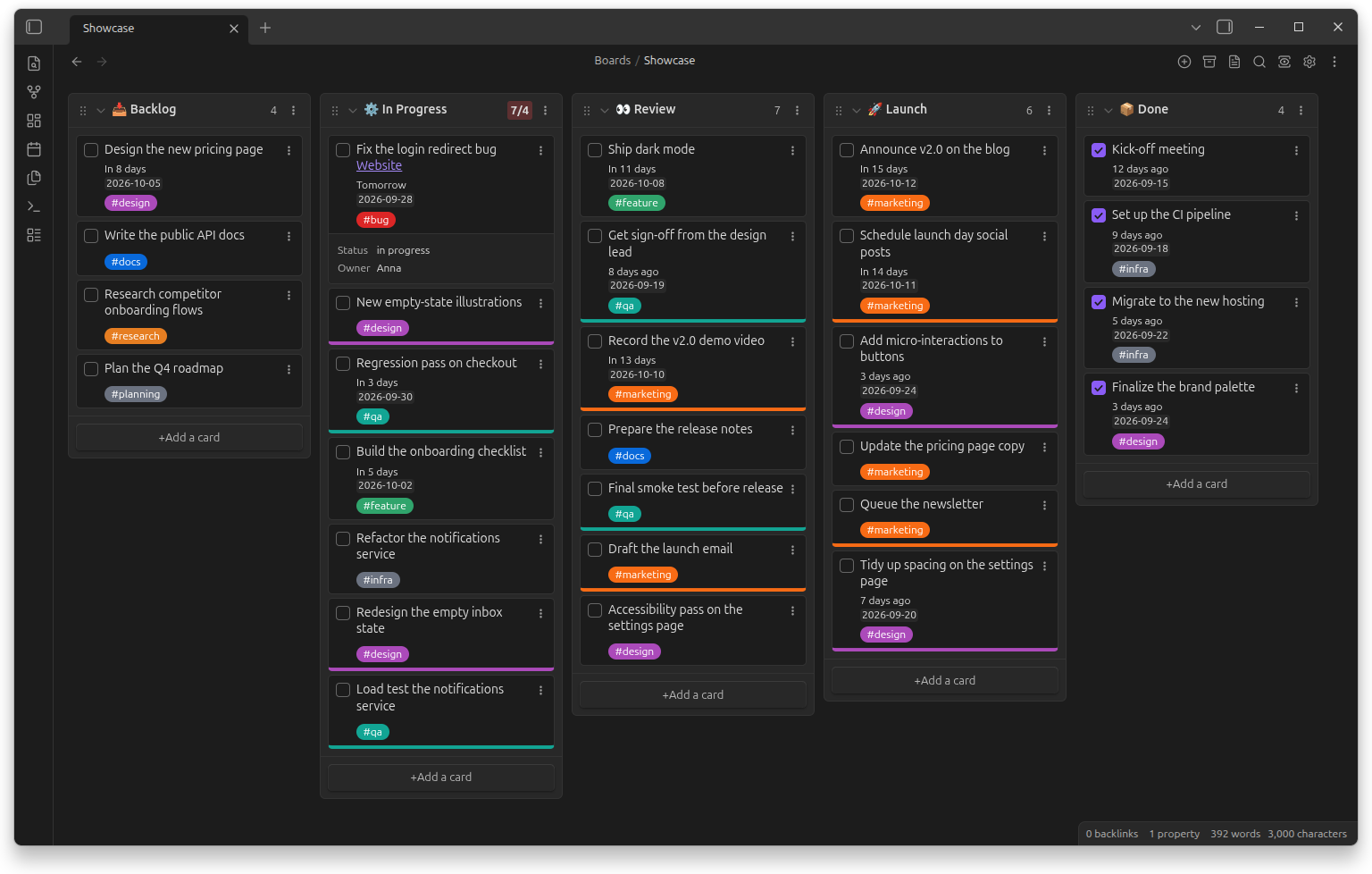Click the archive box icon in the board header
Image resolution: width=1372 pixels, height=874 pixels.
pos(1209,62)
